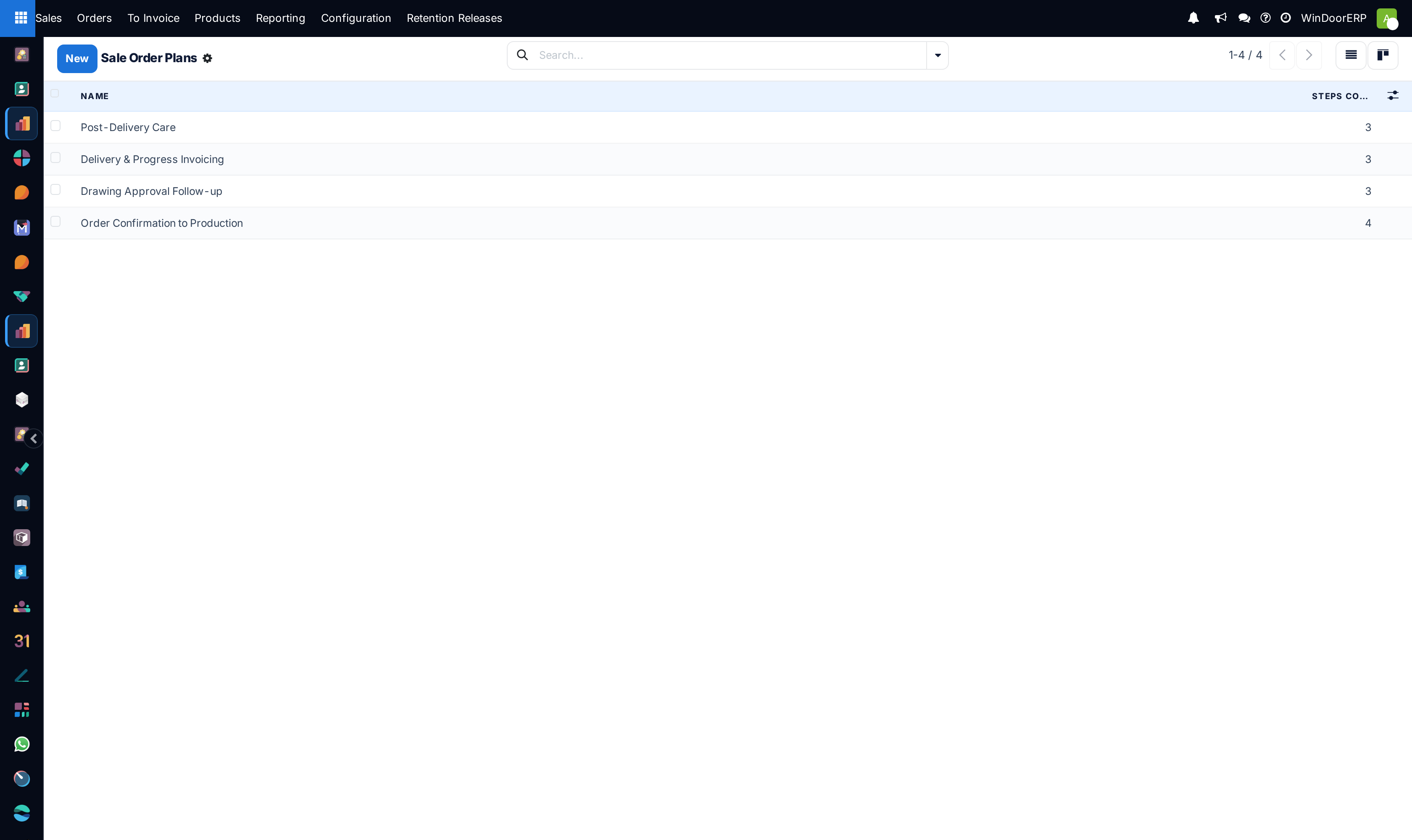This screenshot has height=840, width=1412.
Task: Open the purple M app in sidebar
Action: pyautogui.click(x=21, y=228)
